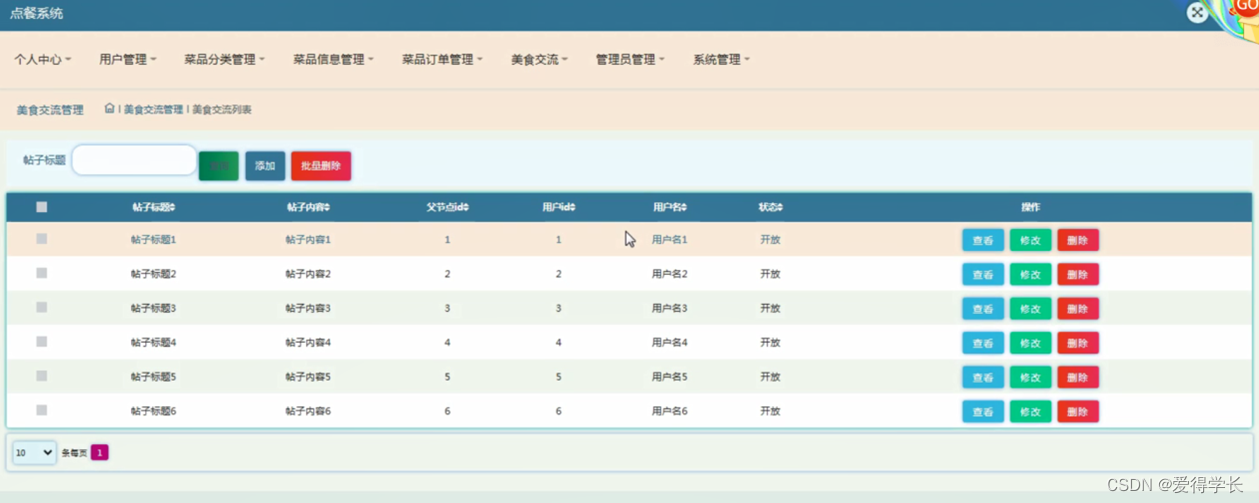Open the 用户管理 menu
This screenshot has width=1259, height=503.
(127, 60)
